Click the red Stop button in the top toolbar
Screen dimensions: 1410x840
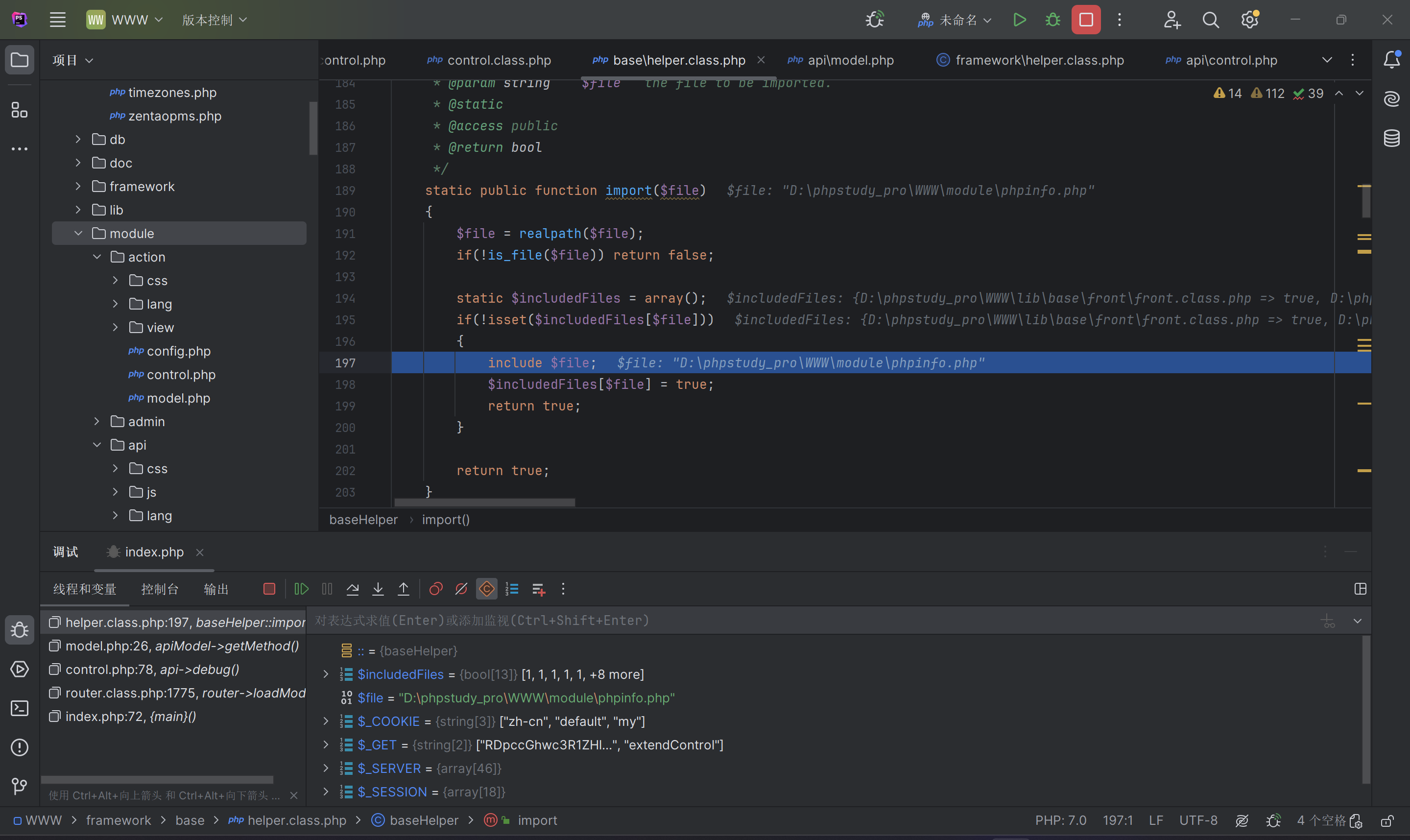pyautogui.click(x=1085, y=20)
